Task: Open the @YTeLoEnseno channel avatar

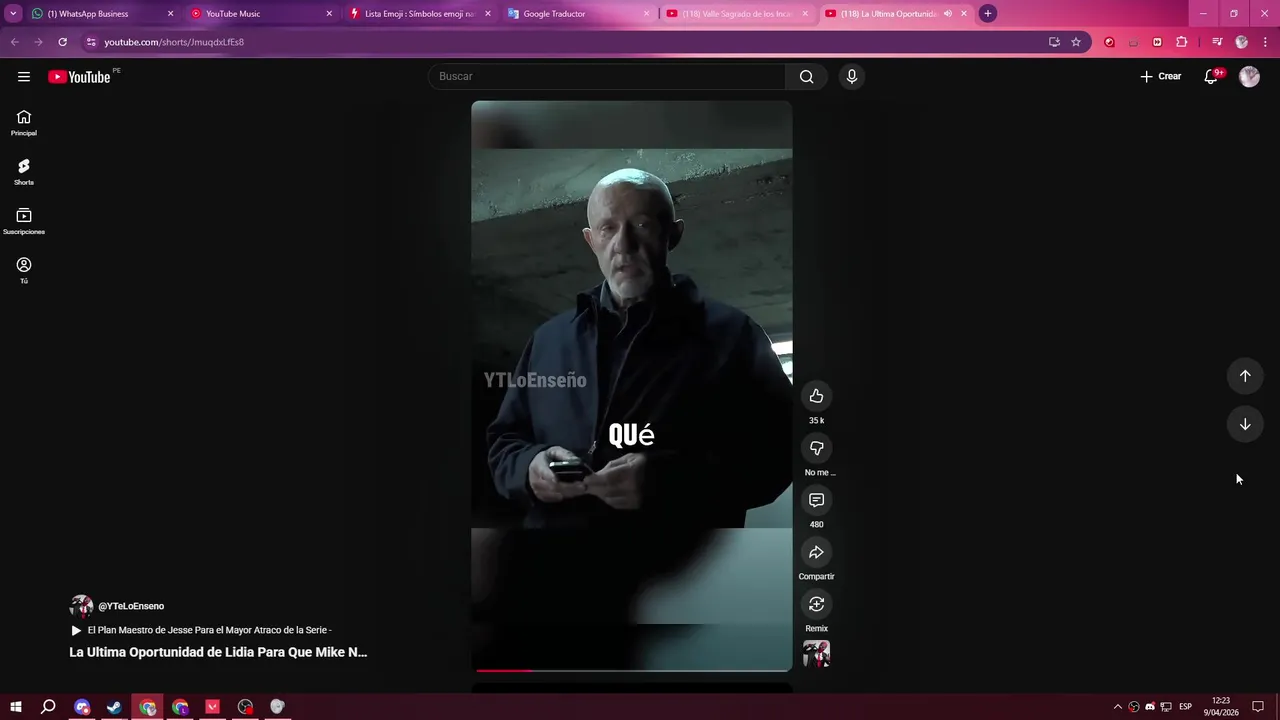Action: click(x=81, y=606)
